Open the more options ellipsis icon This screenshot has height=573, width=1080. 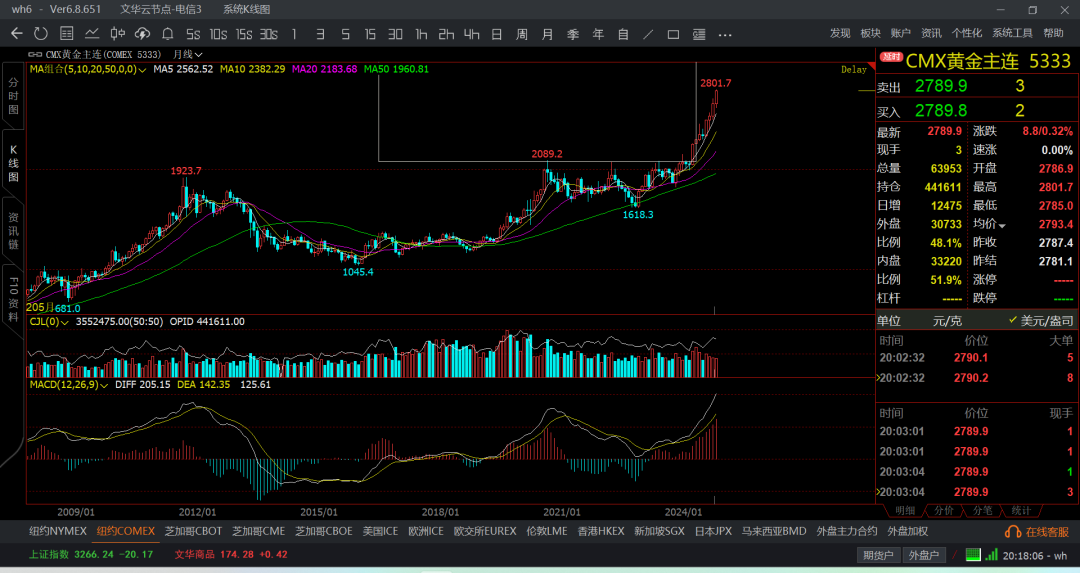pyautogui.click(x=725, y=34)
